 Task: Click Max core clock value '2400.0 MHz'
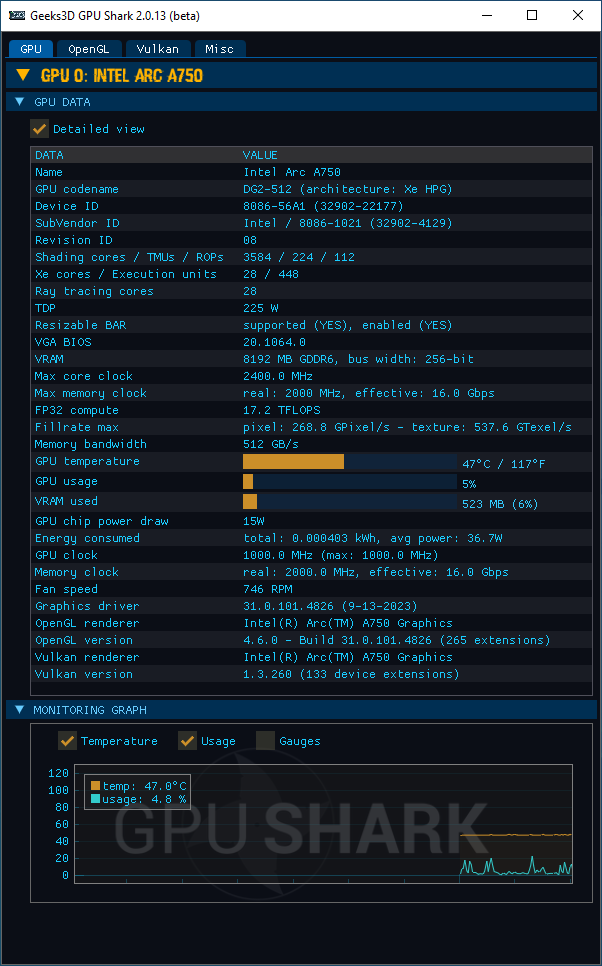coord(278,376)
